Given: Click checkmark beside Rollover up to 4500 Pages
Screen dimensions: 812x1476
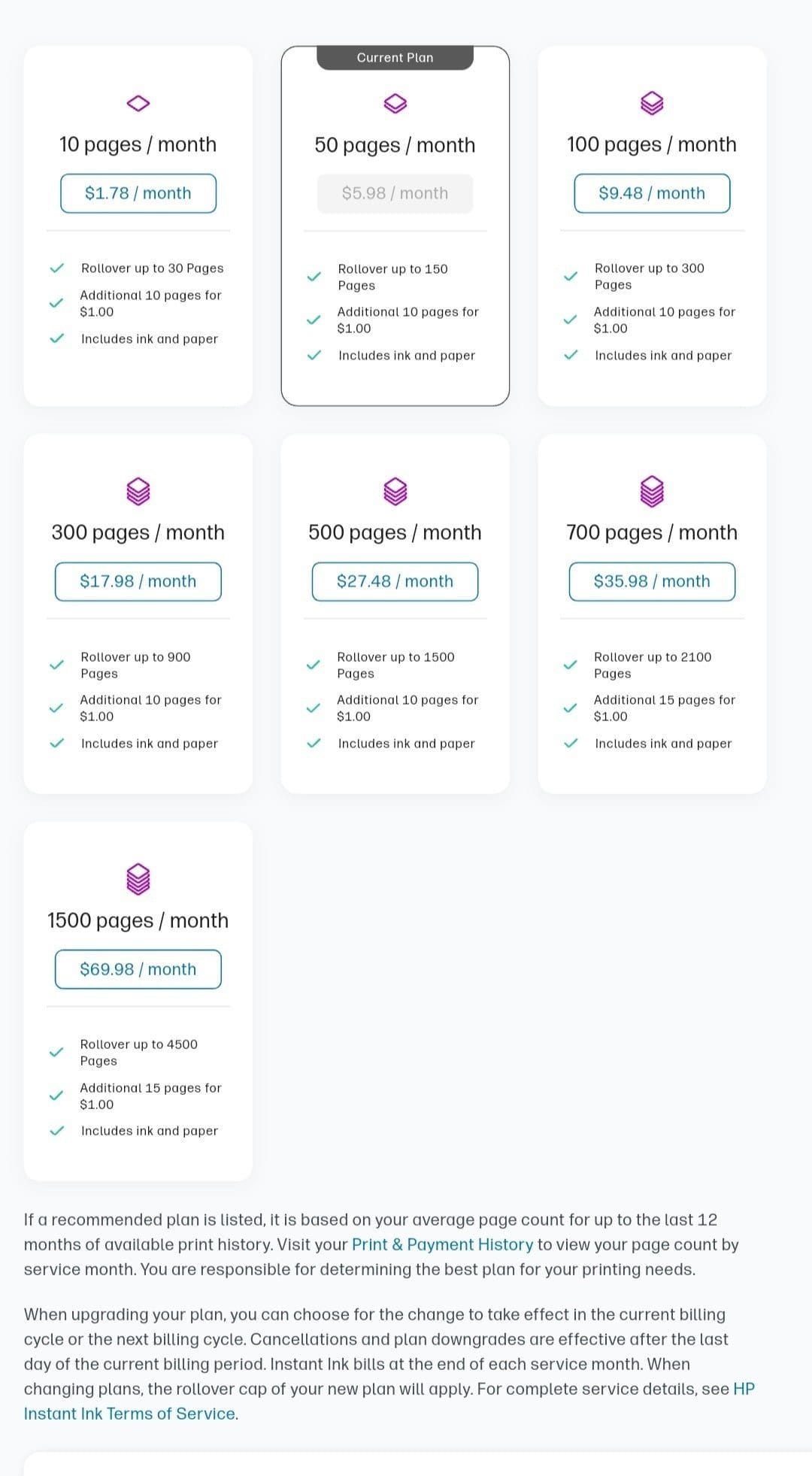Looking at the screenshot, I should click(x=56, y=1052).
